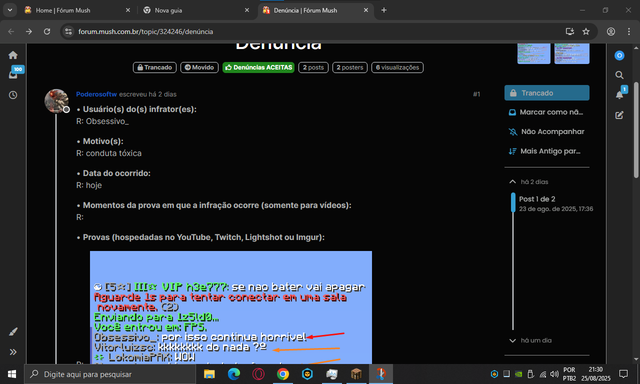The width and height of the screenshot is (640, 384).
Task: Click Marcar como não lido option
Action: pos(546,112)
